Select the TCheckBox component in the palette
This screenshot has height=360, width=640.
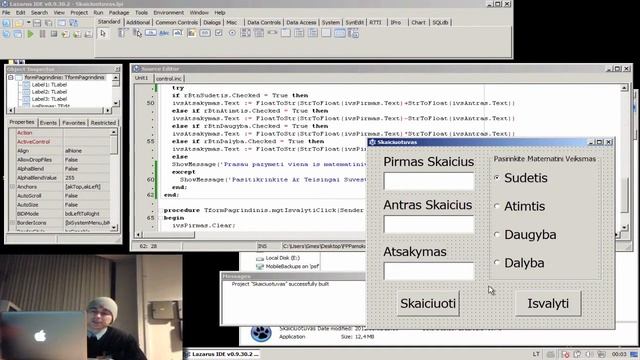[219, 33]
